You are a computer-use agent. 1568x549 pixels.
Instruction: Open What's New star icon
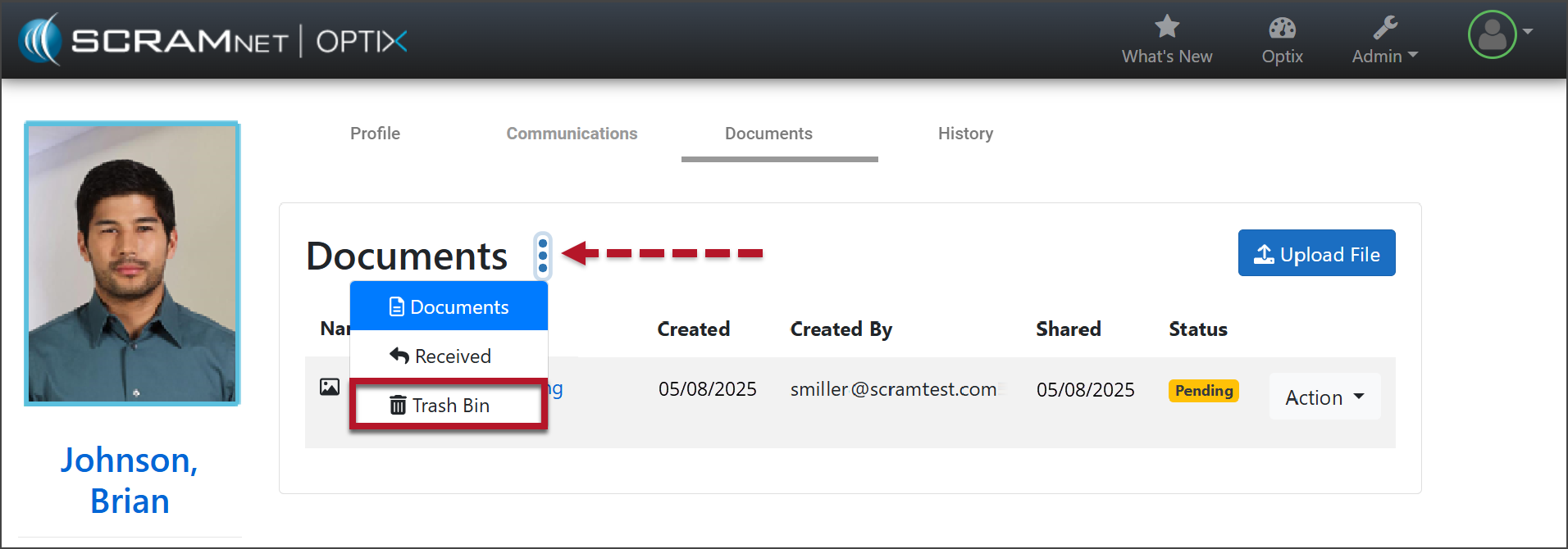(x=1166, y=27)
